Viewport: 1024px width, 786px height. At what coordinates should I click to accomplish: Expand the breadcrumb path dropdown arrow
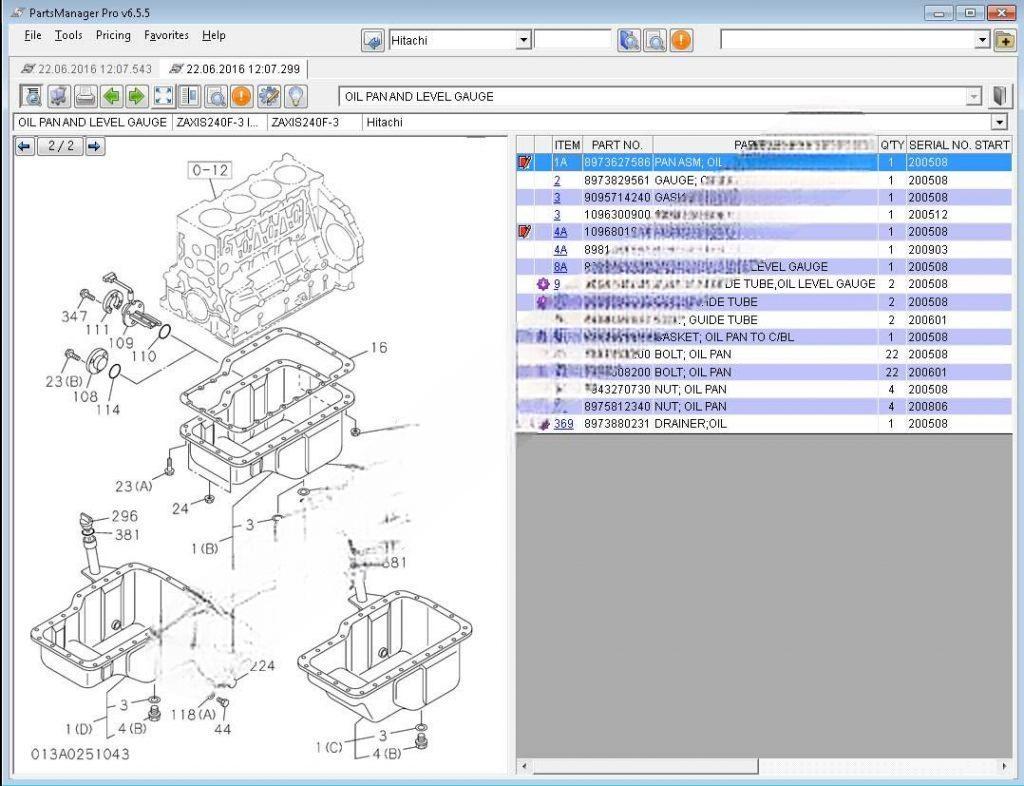[x=998, y=122]
